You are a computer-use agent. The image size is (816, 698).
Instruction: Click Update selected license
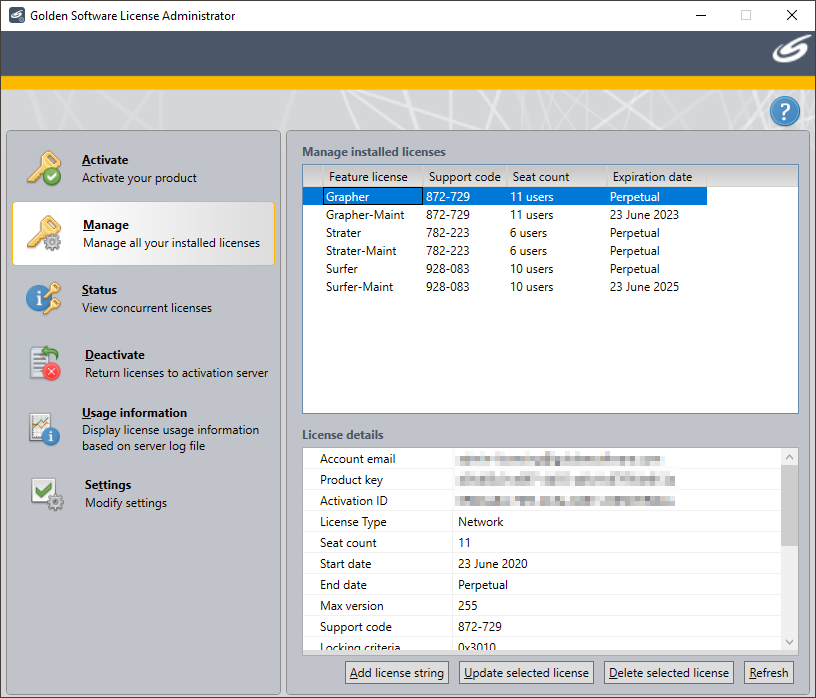pyautogui.click(x=526, y=672)
